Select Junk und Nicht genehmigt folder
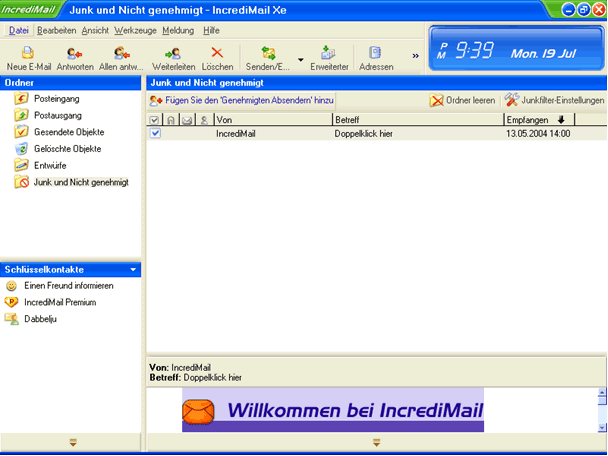Image resolution: width=608 pixels, height=456 pixels. pos(81,182)
